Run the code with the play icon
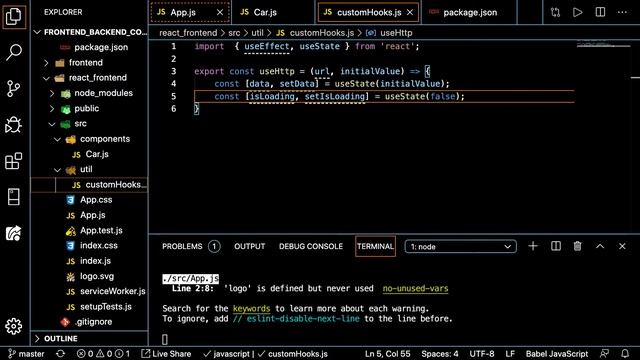This screenshot has width=640, height=360. click(578, 12)
